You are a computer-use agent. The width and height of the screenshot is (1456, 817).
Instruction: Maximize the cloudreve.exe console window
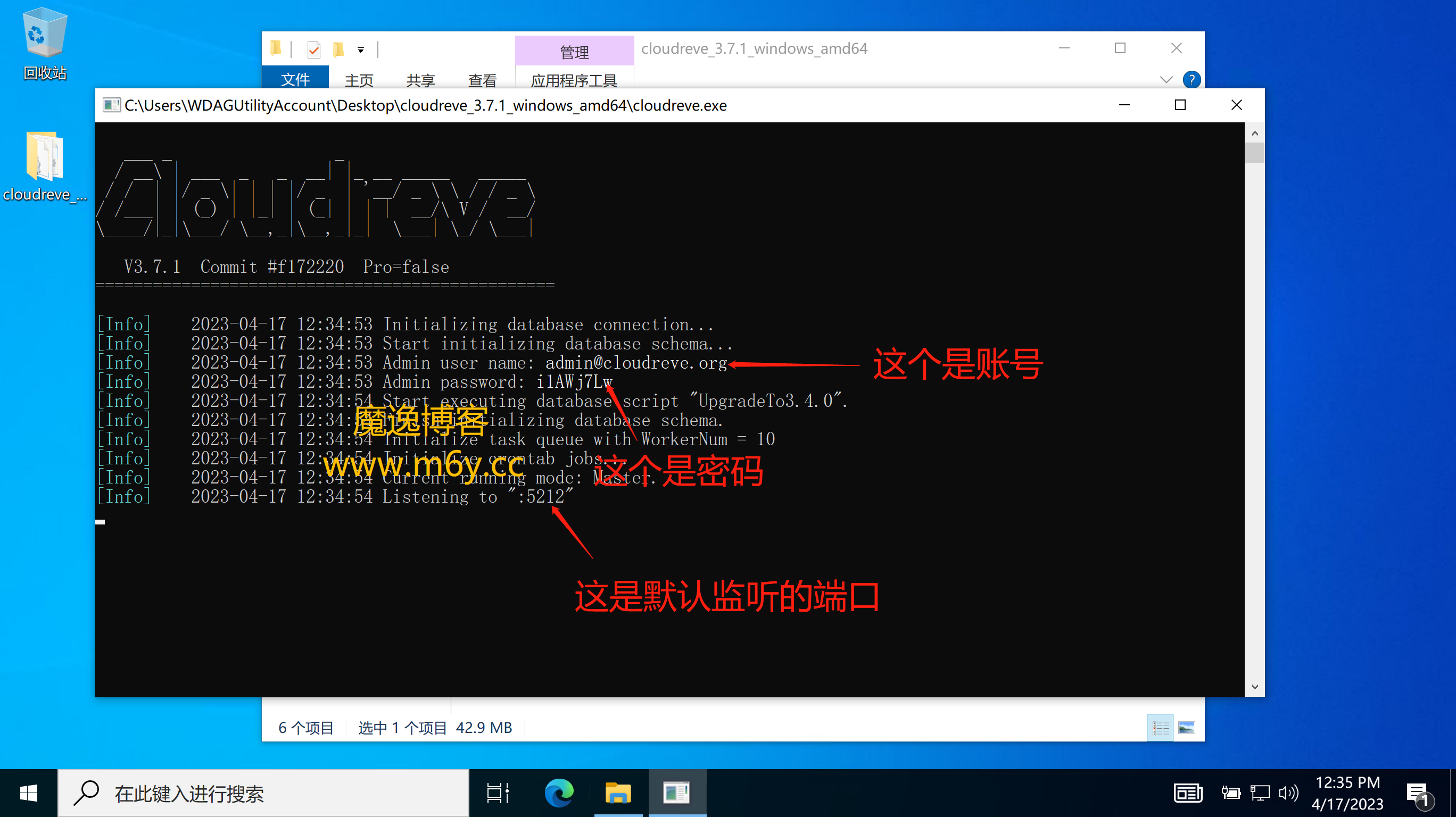[1180, 105]
